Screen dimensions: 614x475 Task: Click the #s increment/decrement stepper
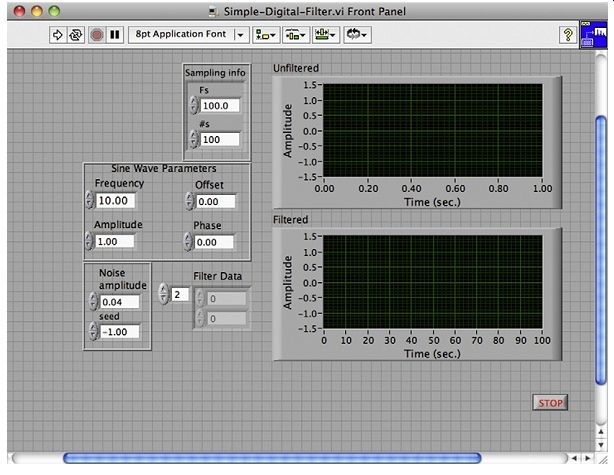point(194,139)
